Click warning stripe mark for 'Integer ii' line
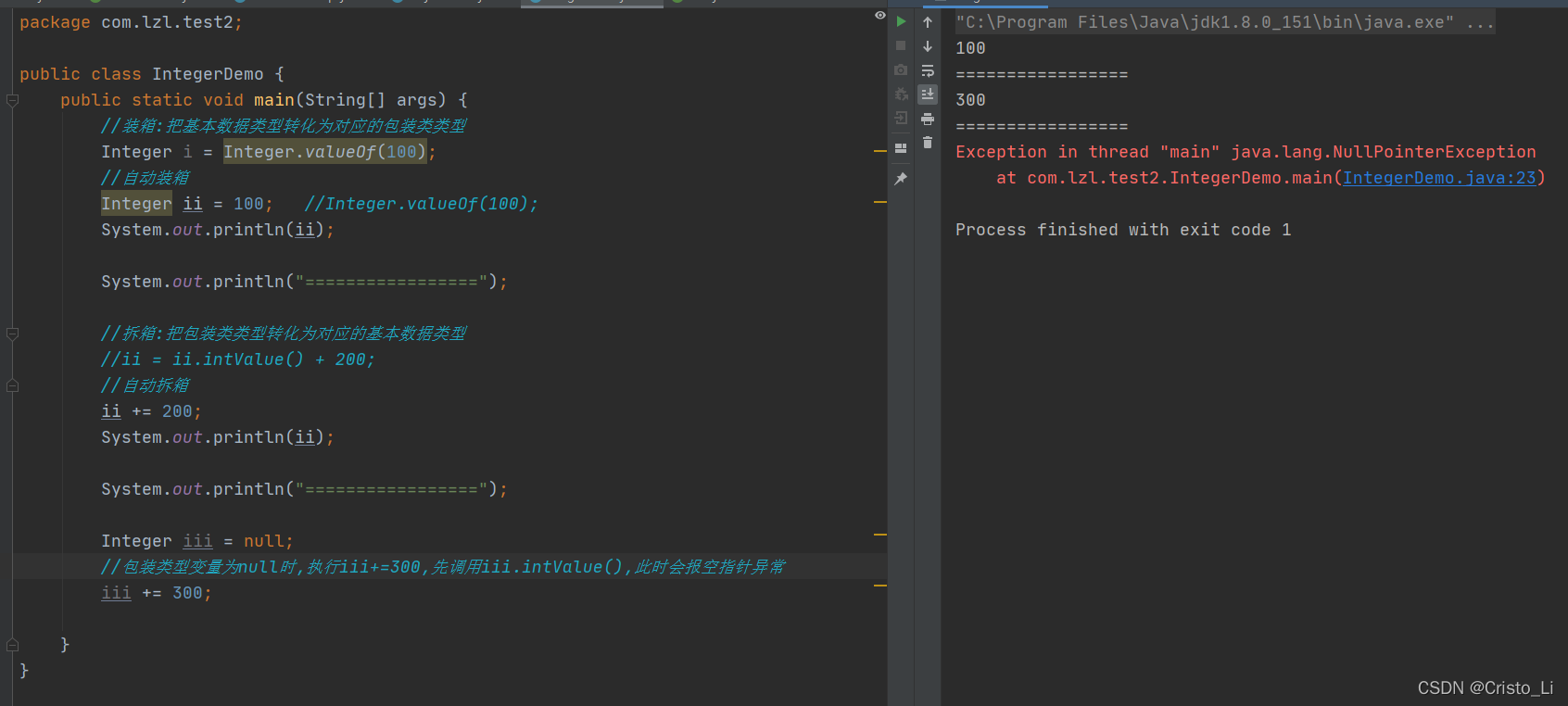Screen dimensions: 1568x706 (880, 202)
